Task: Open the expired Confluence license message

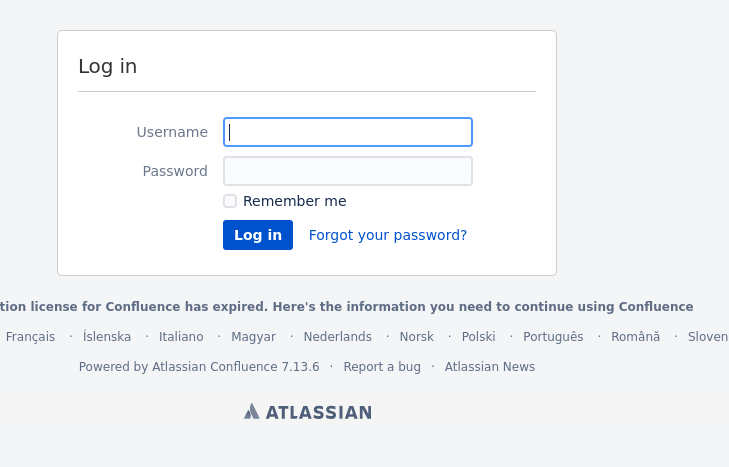Action: 346,307
